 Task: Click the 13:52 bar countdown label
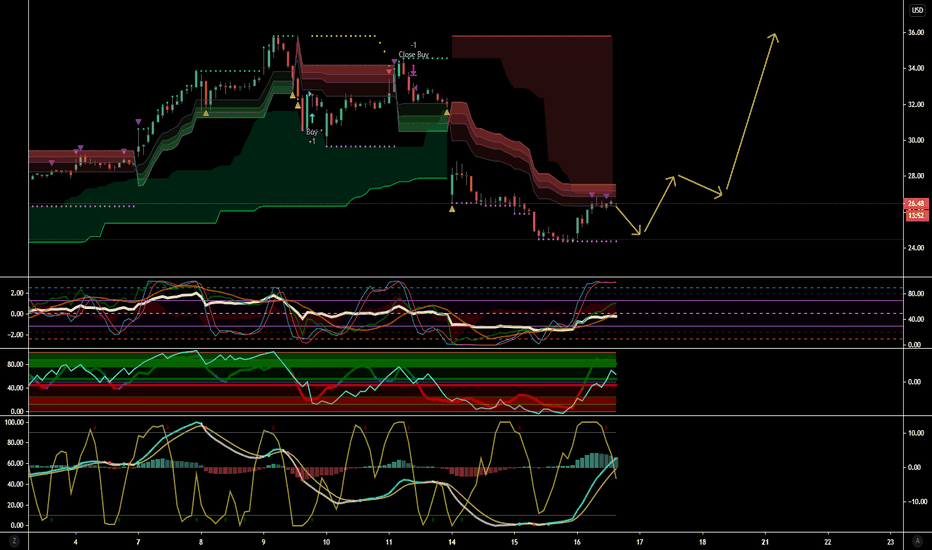916,215
